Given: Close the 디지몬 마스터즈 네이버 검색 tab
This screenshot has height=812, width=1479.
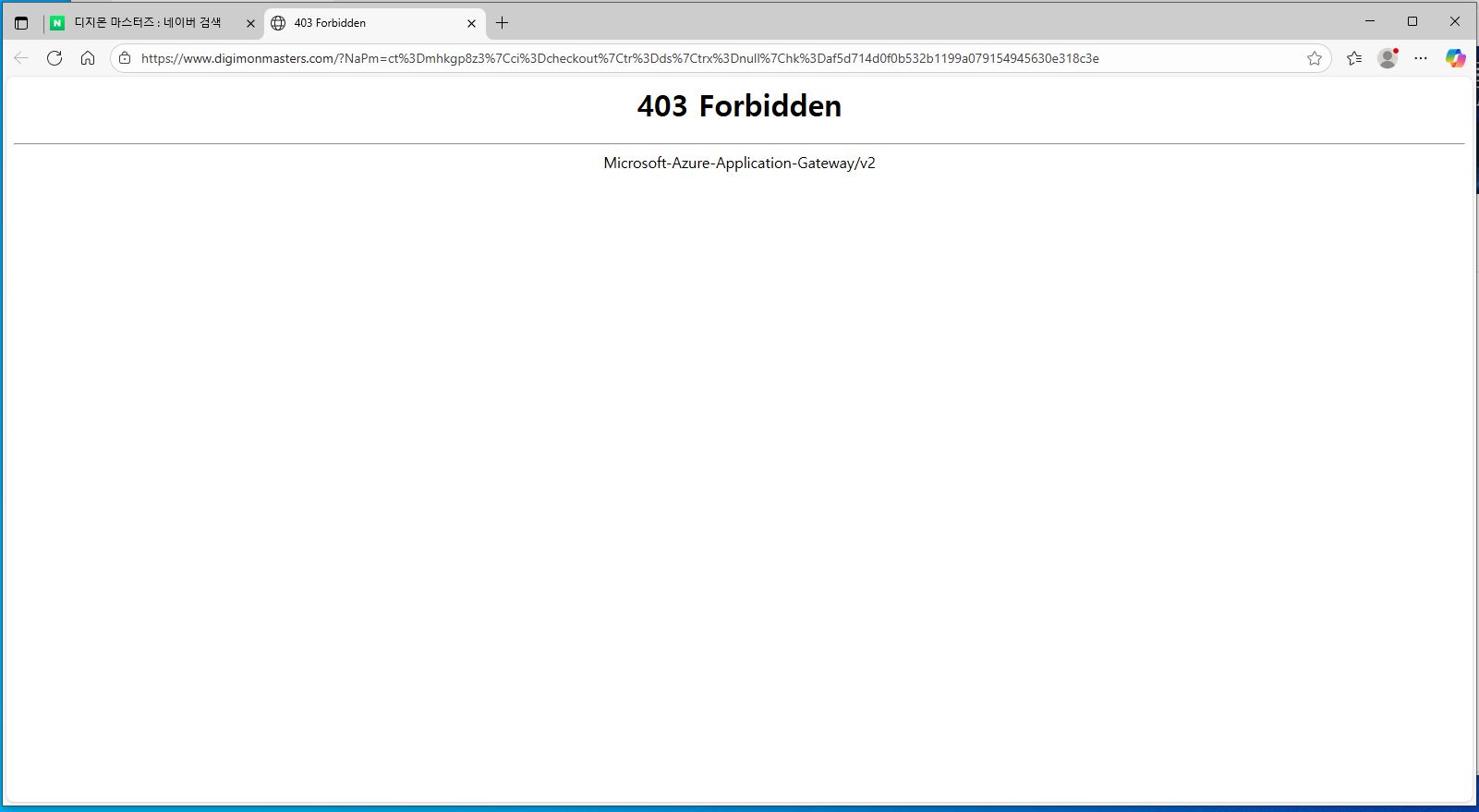Looking at the screenshot, I should click(x=250, y=24).
